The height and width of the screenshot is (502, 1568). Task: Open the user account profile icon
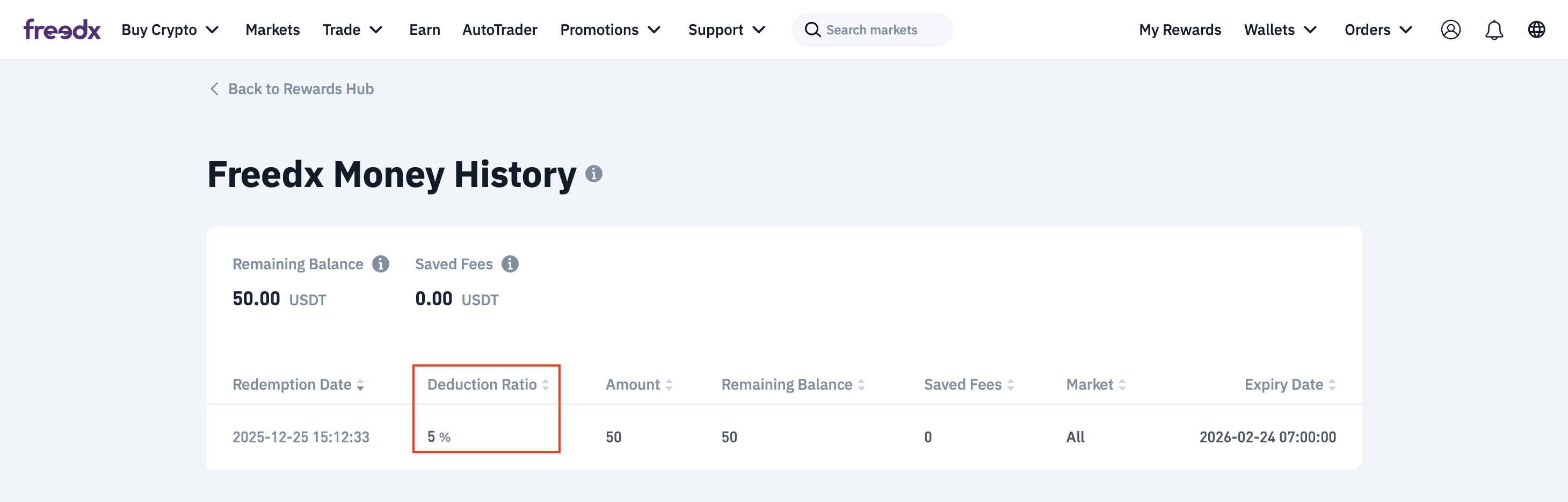coord(1450,29)
